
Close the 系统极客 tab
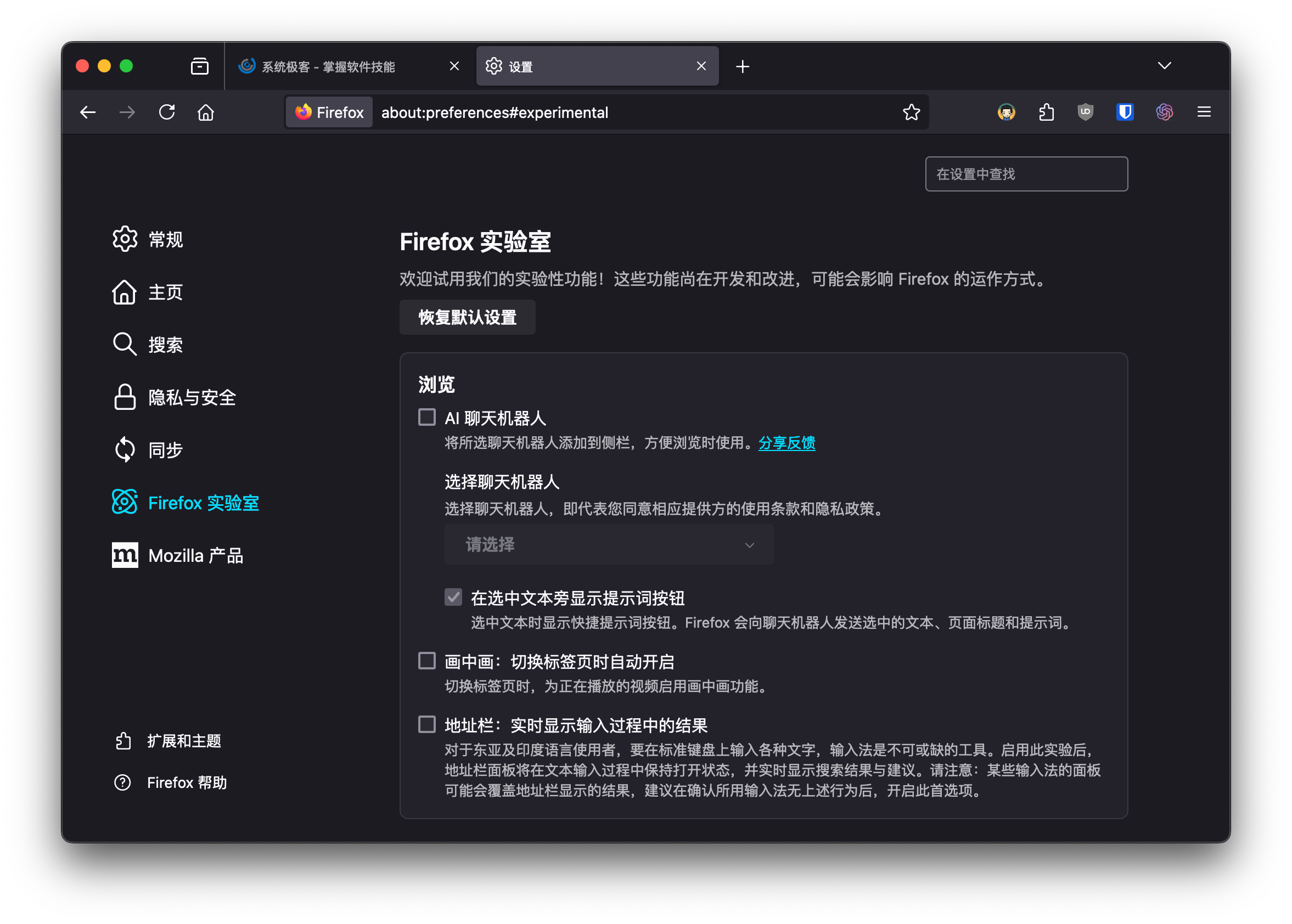(x=454, y=66)
